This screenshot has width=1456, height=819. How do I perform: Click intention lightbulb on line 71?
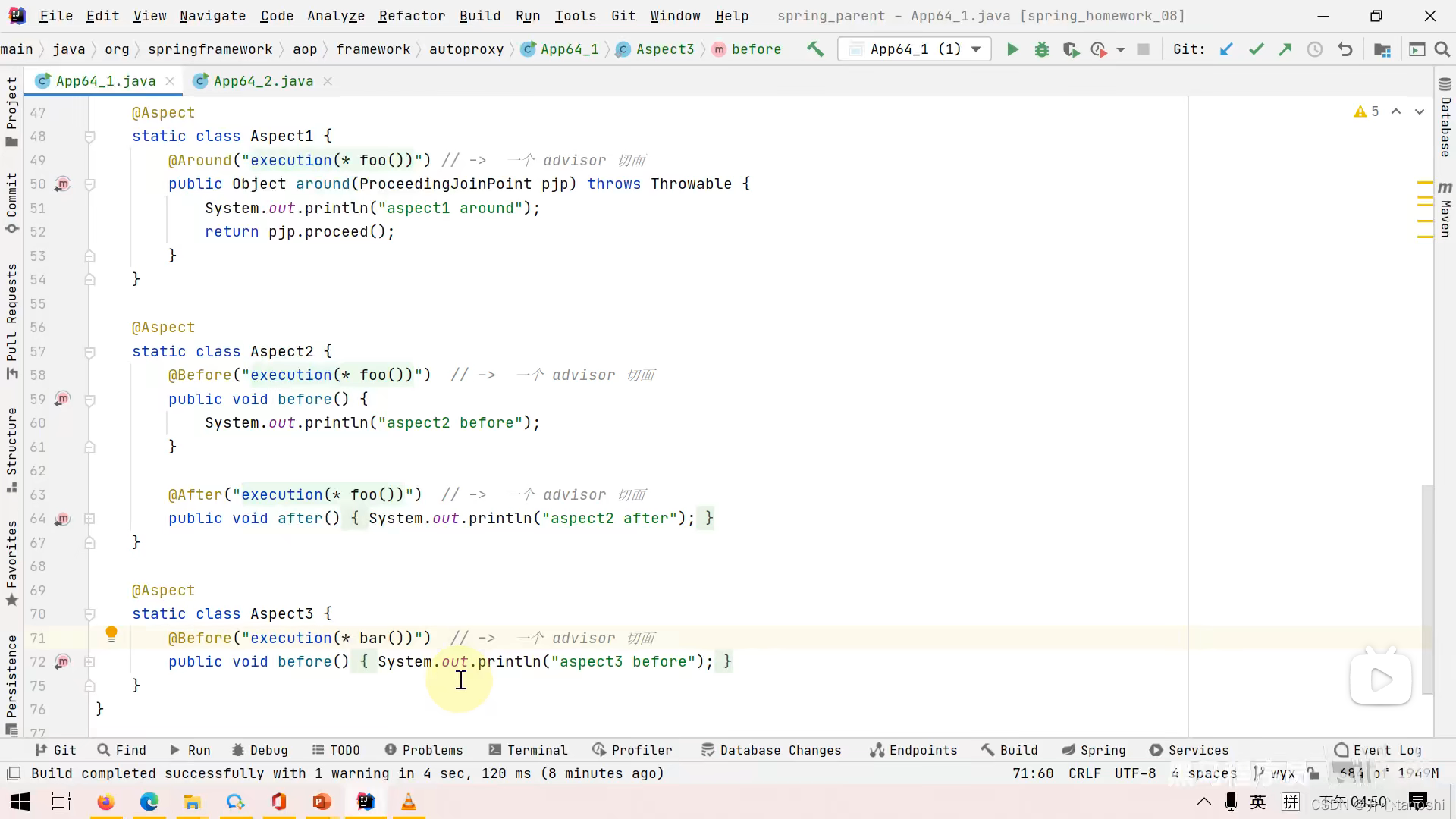[111, 635]
